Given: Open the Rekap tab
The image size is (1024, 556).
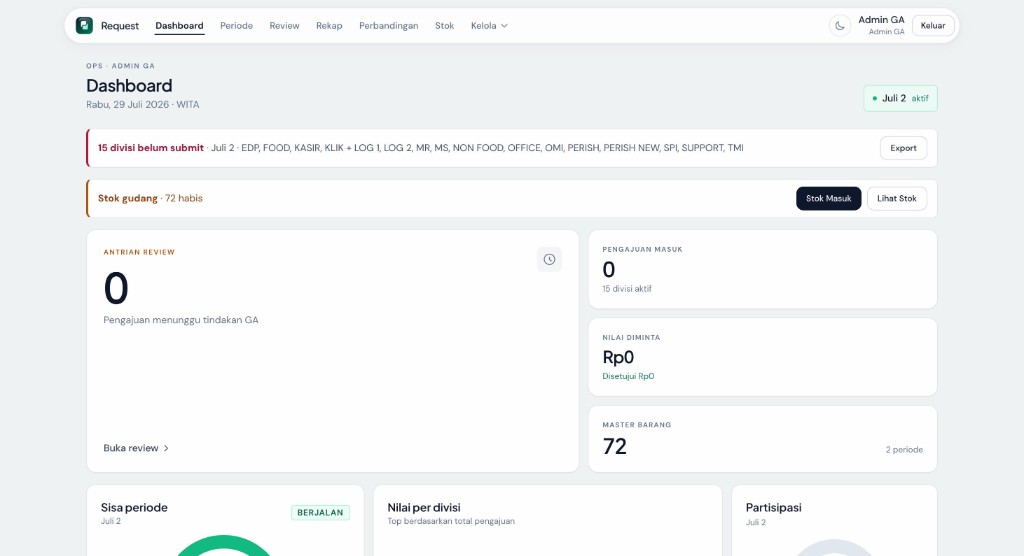Looking at the screenshot, I should [329, 26].
